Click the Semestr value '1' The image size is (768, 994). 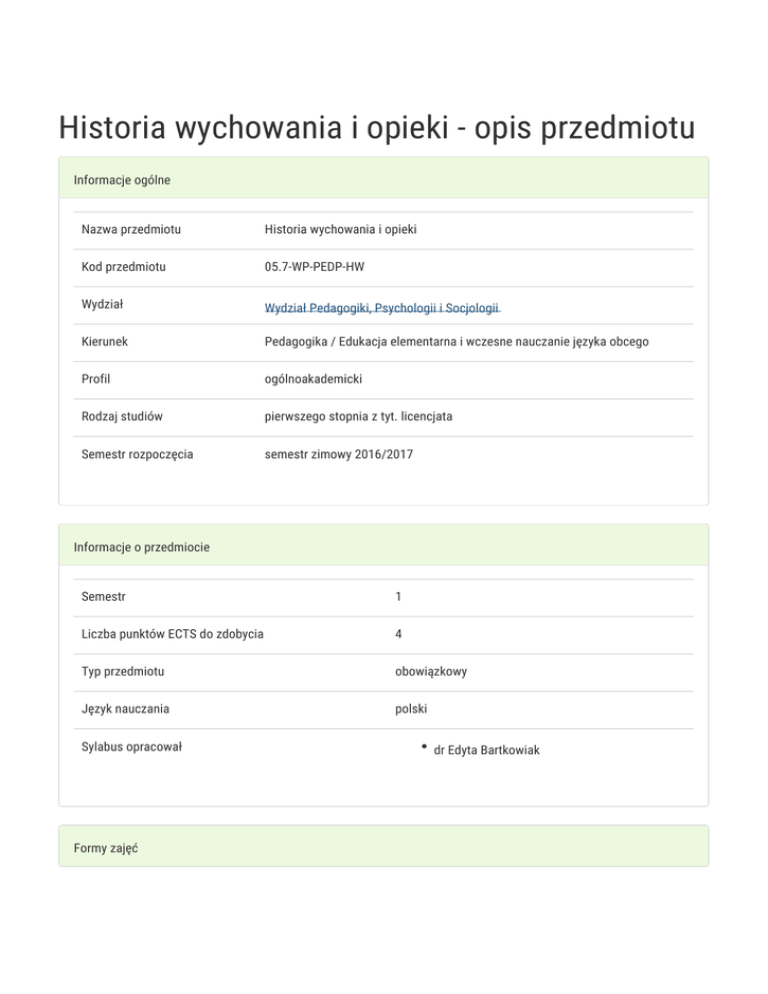tap(399, 597)
